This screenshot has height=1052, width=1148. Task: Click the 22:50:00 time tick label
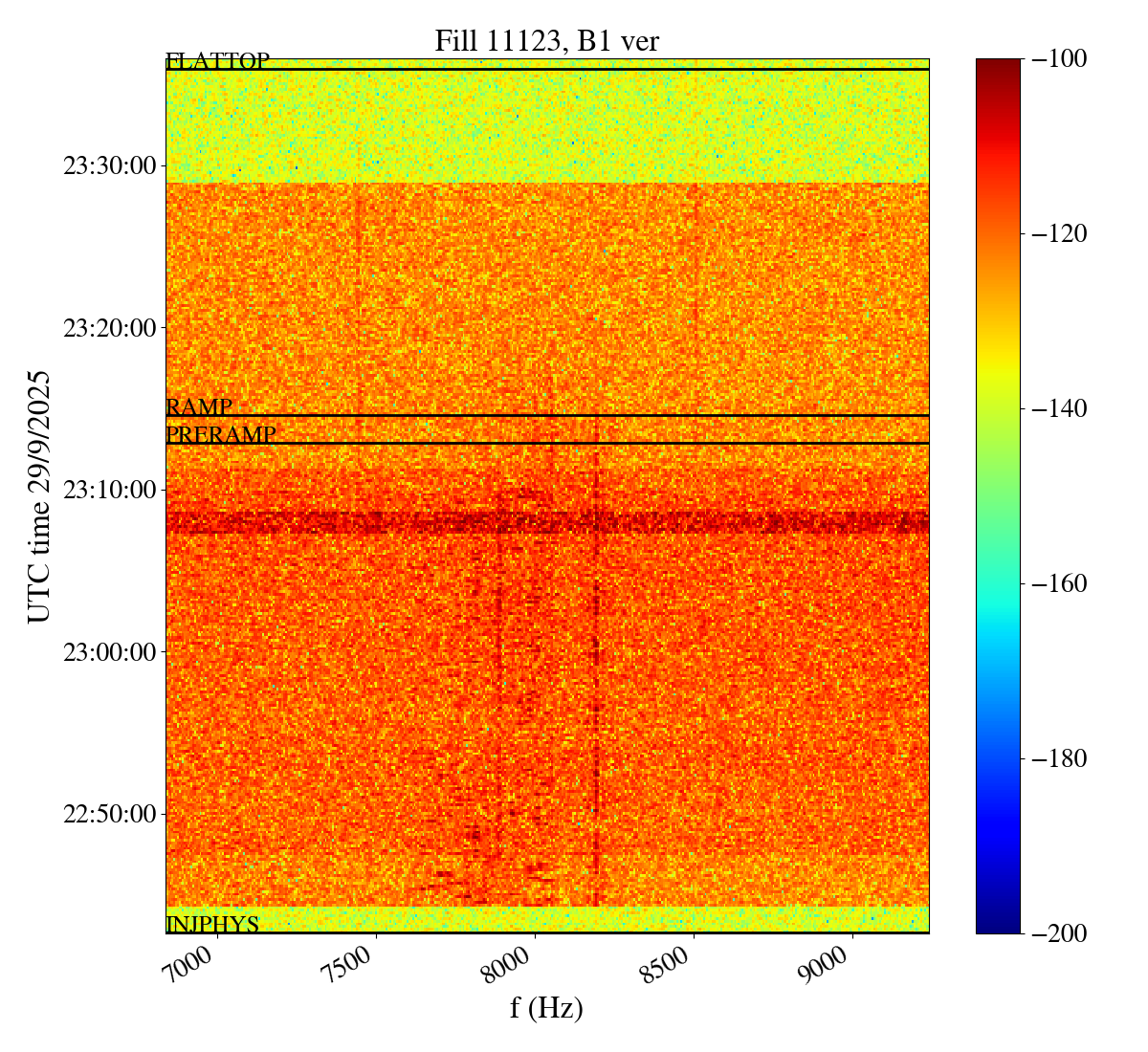109,815
